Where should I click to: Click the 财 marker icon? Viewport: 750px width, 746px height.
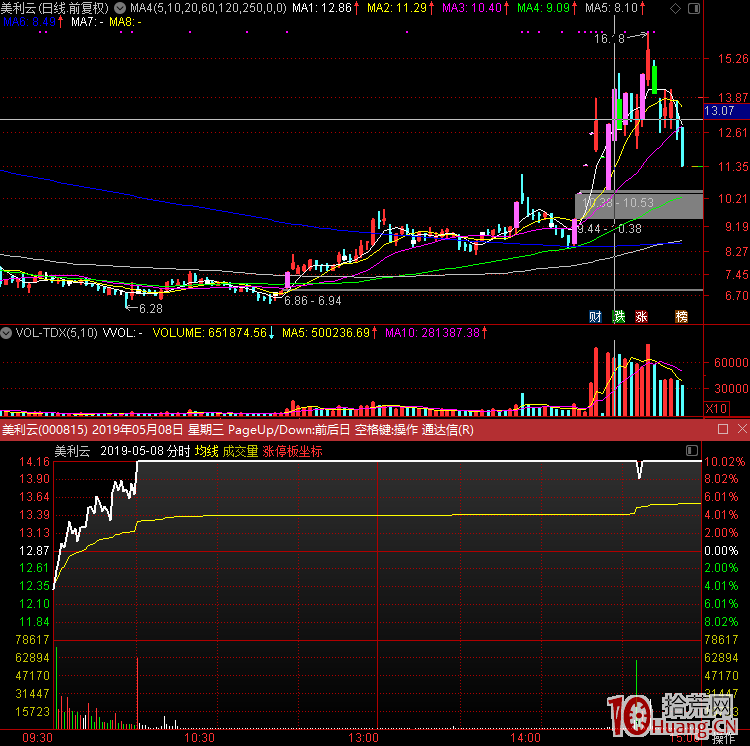tap(595, 317)
